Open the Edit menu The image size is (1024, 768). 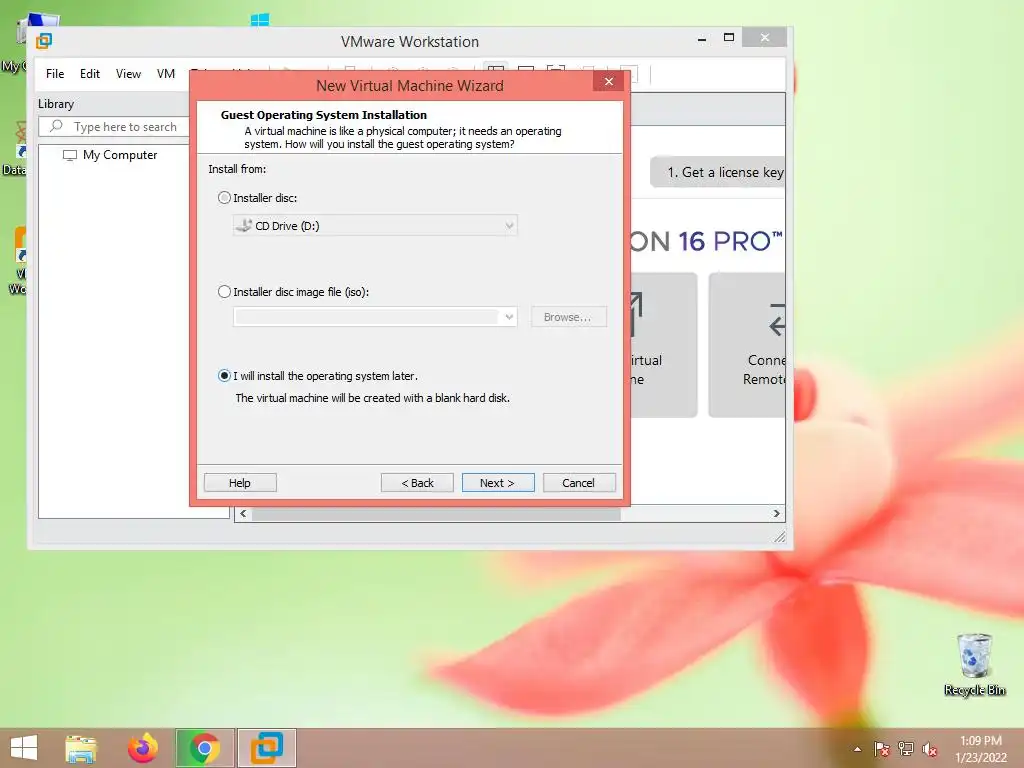pyautogui.click(x=89, y=74)
